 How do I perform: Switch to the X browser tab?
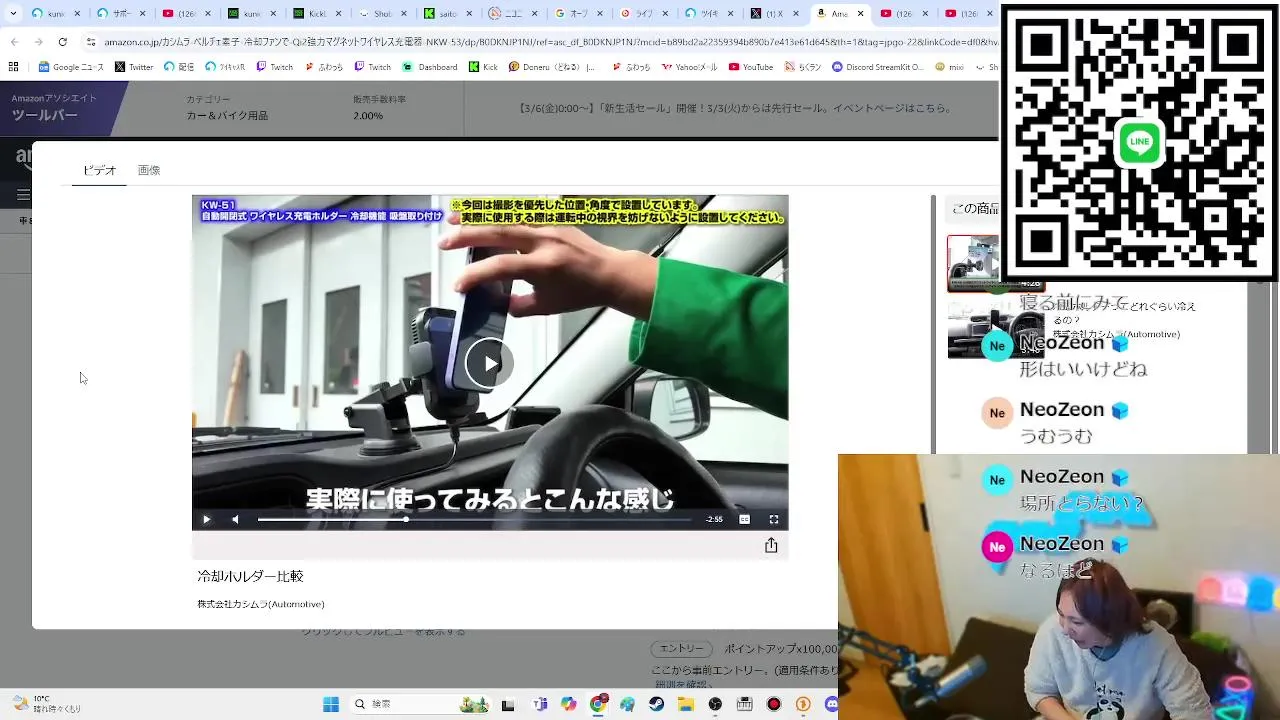(x=775, y=14)
